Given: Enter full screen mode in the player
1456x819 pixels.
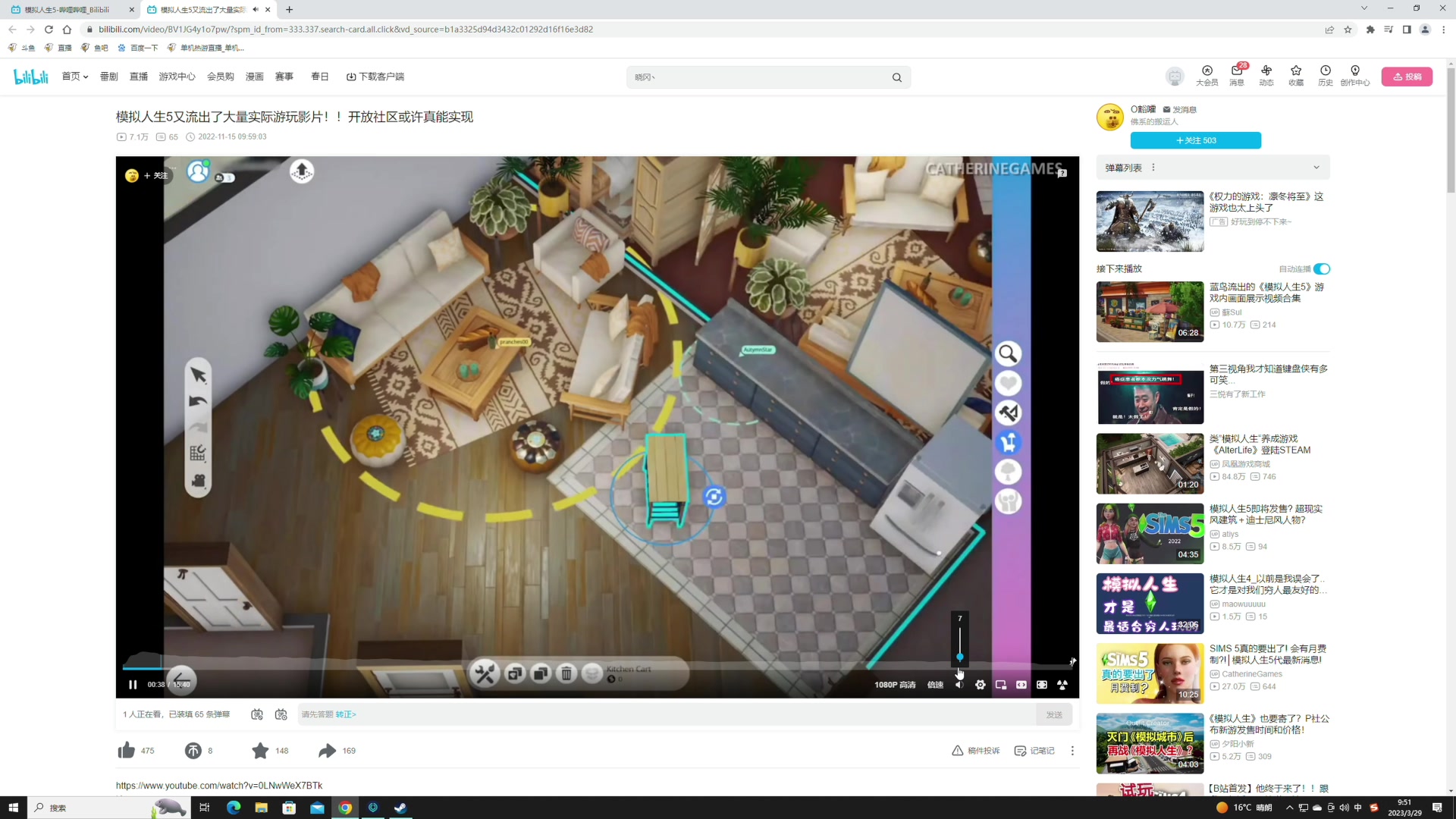Looking at the screenshot, I should [x=1062, y=685].
